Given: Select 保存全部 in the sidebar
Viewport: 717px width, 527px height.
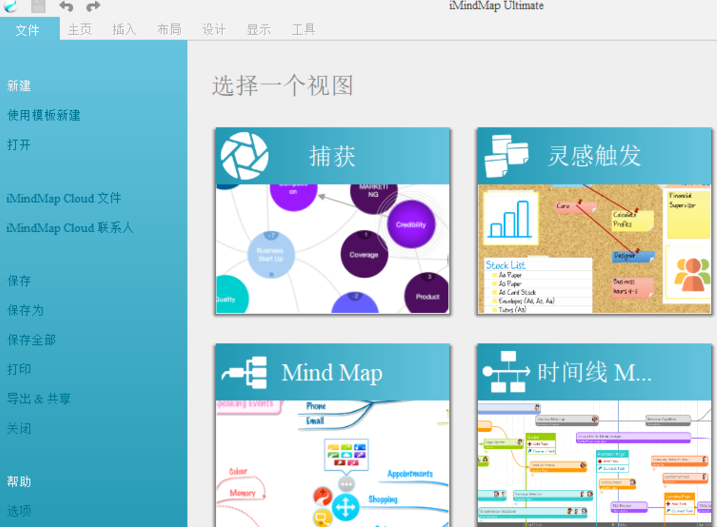Looking at the screenshot, I should tap(31, 340).
